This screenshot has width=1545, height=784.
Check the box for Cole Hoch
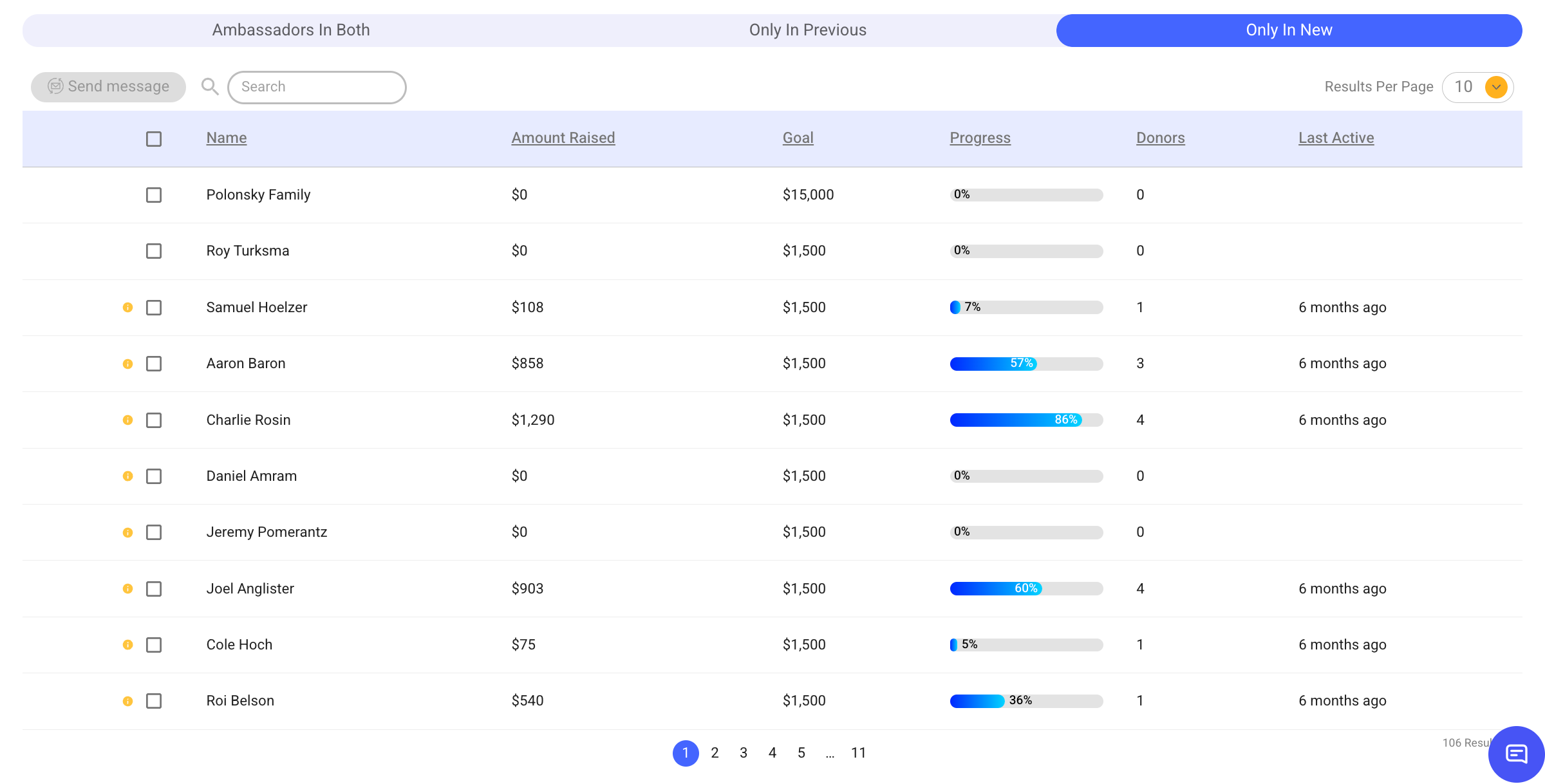point(154,645)
